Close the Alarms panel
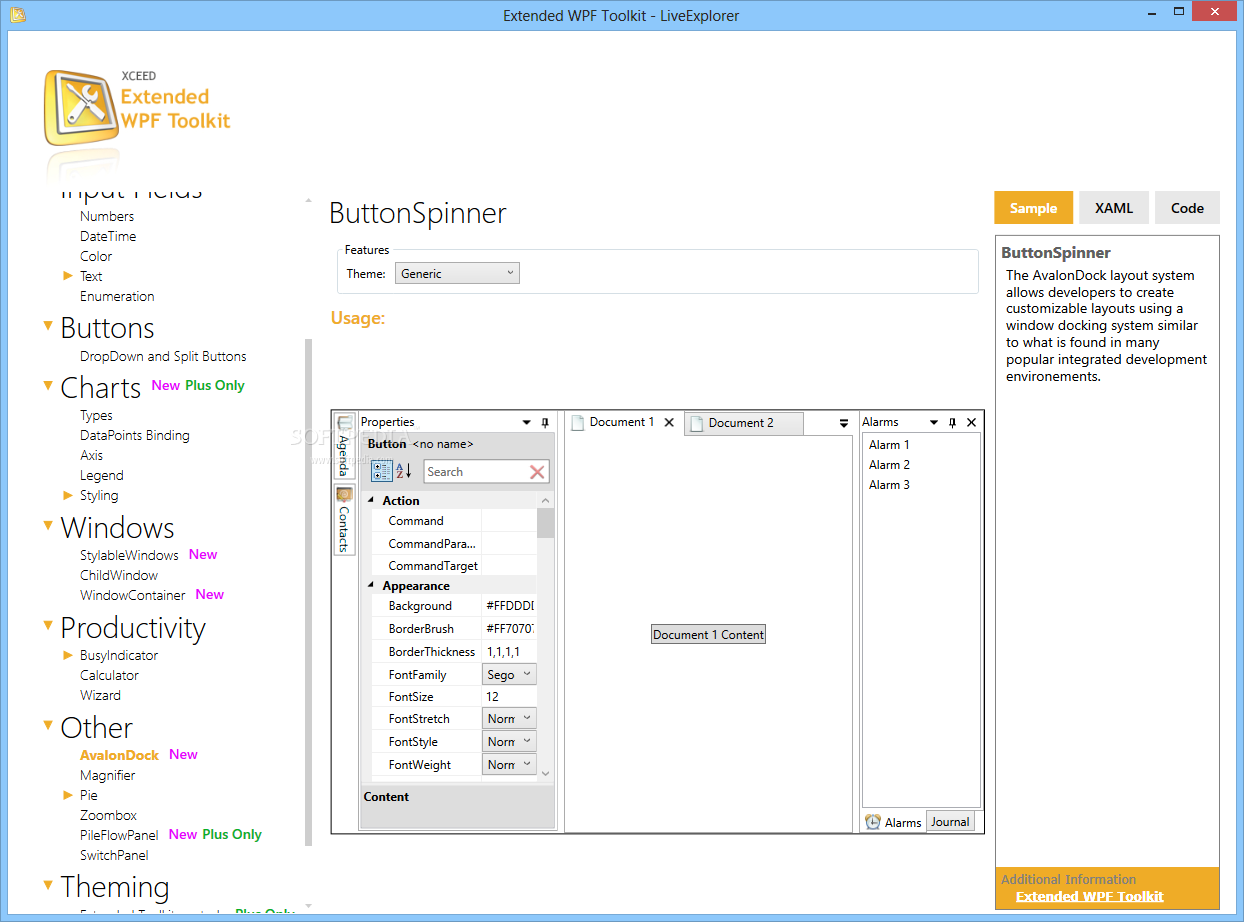The image size is (1244, 922). click(971, 423)
